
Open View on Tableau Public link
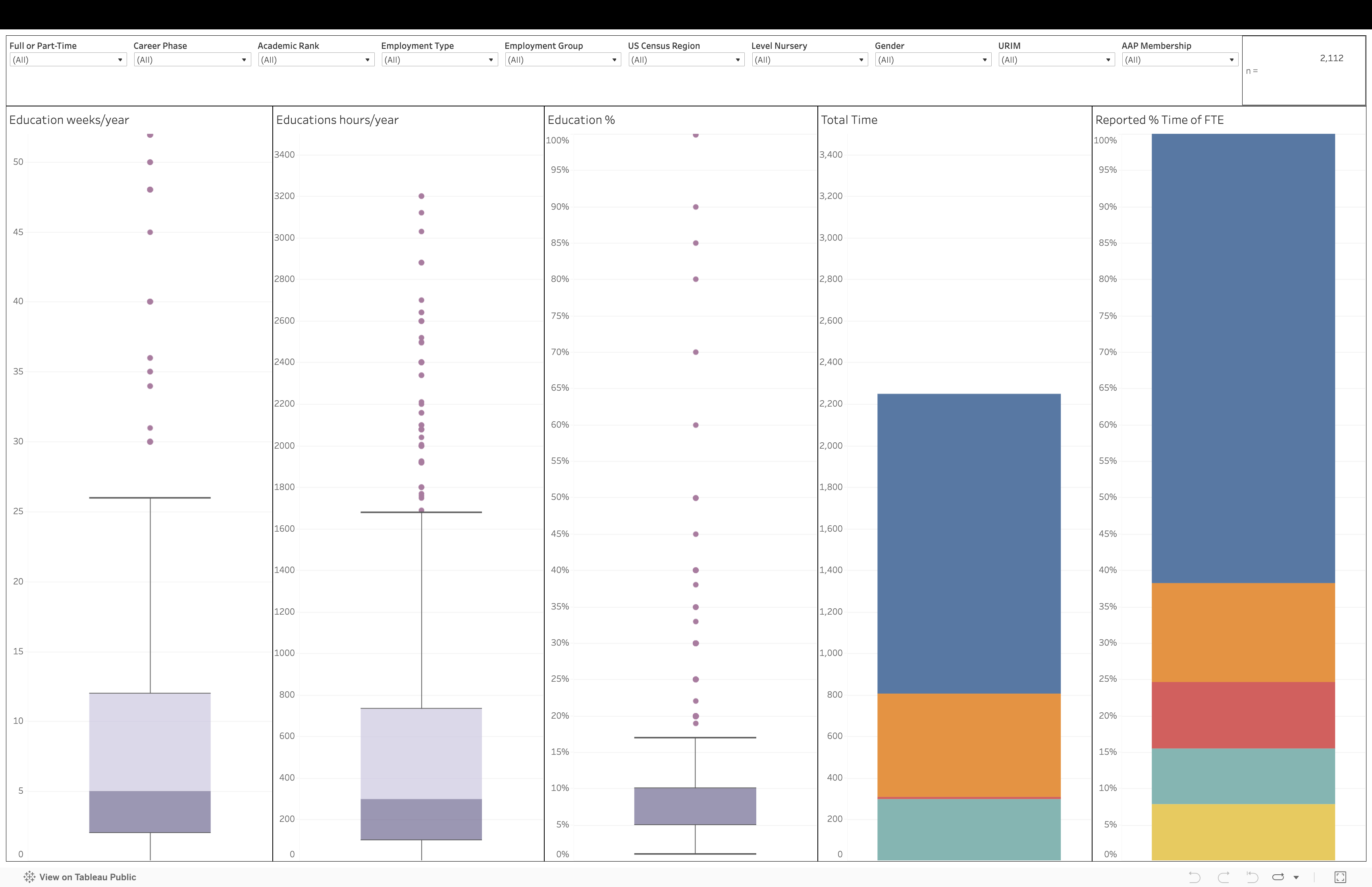click(87, 877)
